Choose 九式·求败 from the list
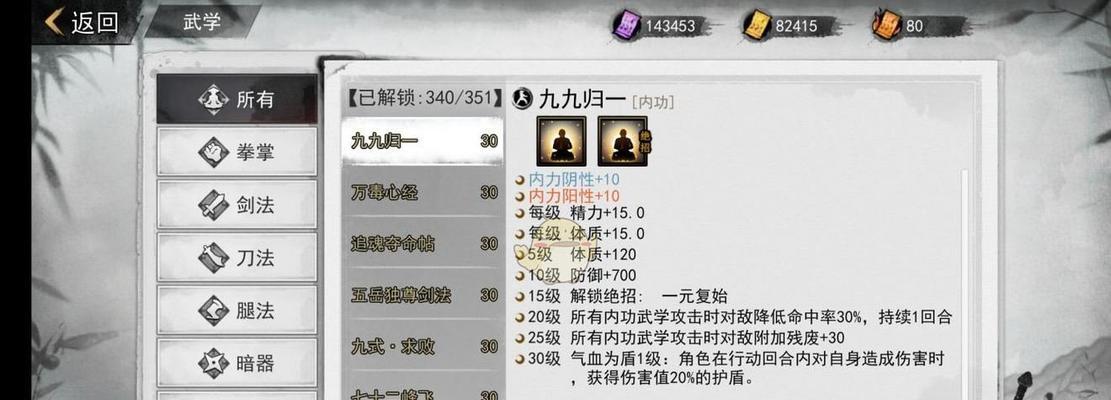 click(423, 346)
